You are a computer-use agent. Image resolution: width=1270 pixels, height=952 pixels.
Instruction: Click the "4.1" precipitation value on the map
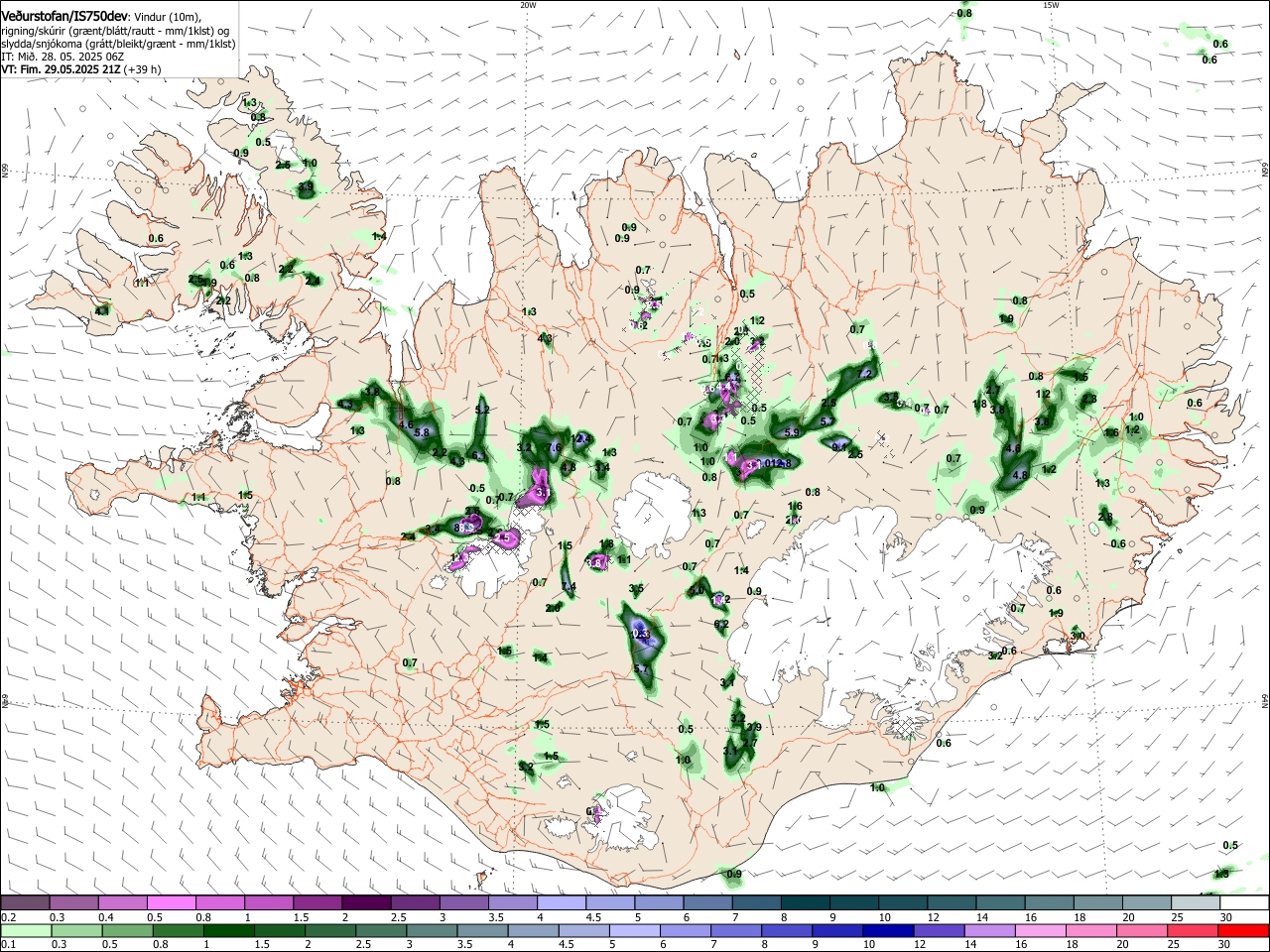click(101, 311)
